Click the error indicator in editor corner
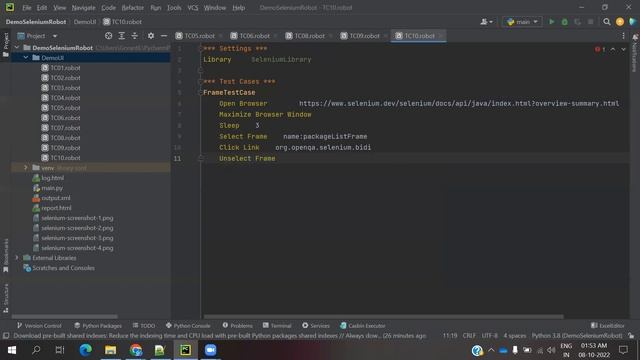The image size is (640, 360). point(600,49)
